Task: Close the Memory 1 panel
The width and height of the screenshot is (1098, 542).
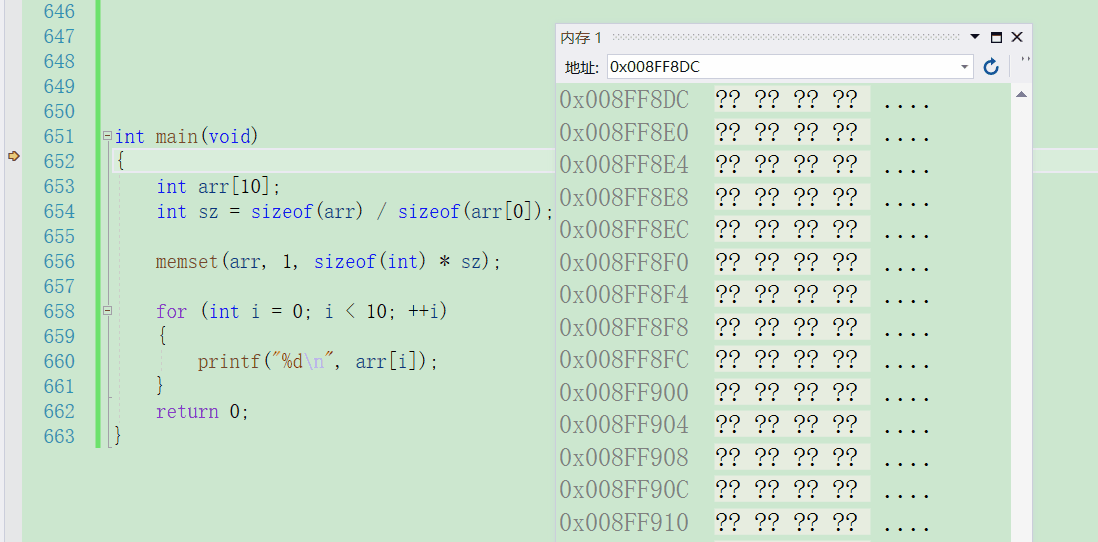Action: [1017, 37]
